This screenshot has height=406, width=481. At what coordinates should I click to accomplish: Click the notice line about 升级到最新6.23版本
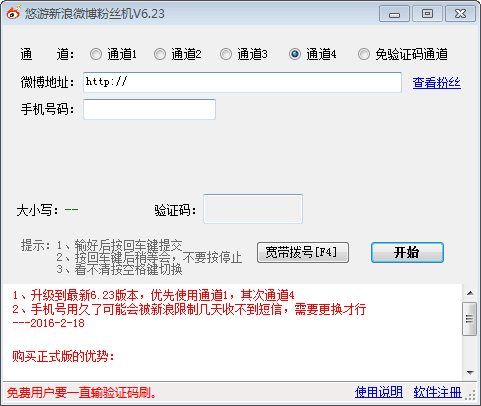coord(153,295)
